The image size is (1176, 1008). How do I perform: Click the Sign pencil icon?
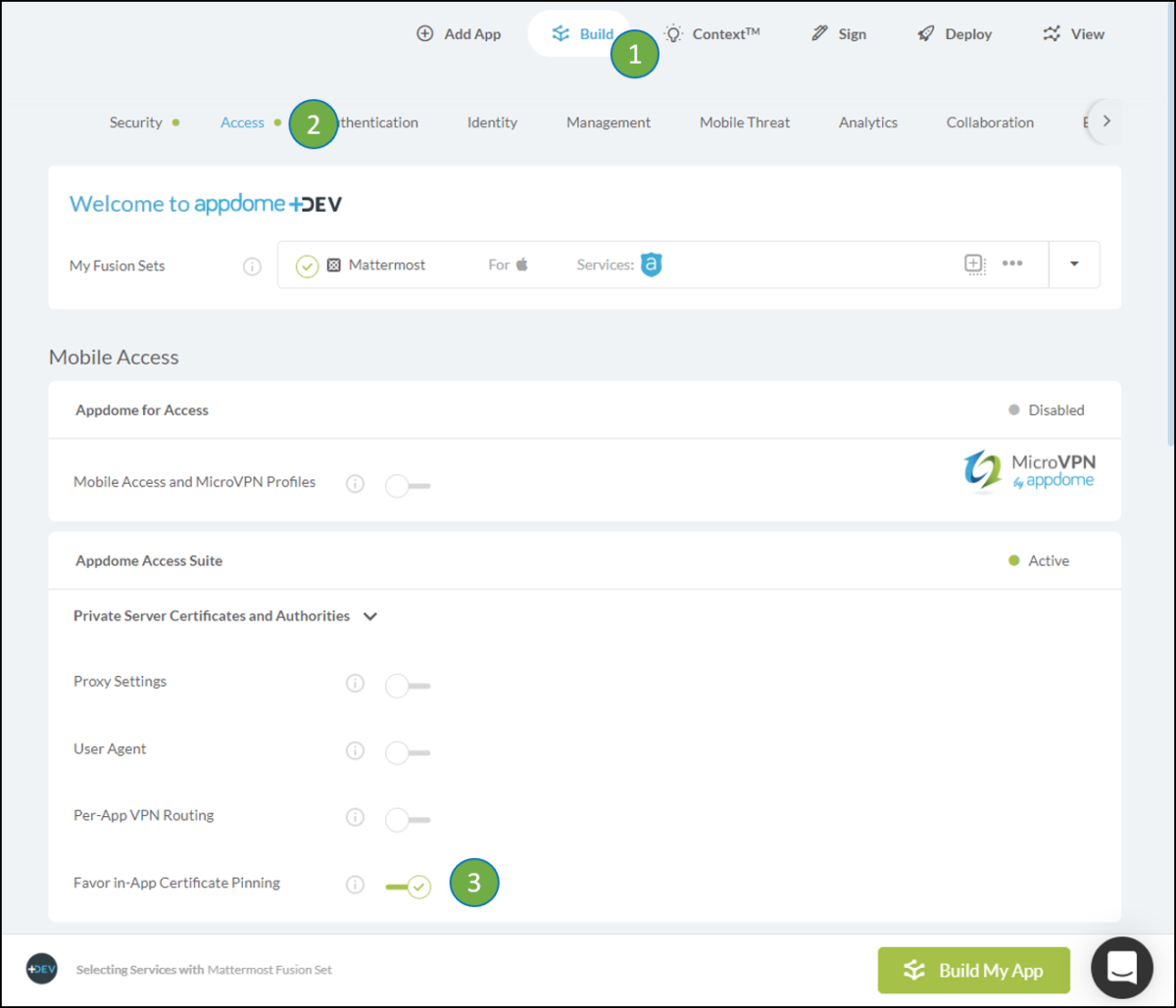[818, 32]
